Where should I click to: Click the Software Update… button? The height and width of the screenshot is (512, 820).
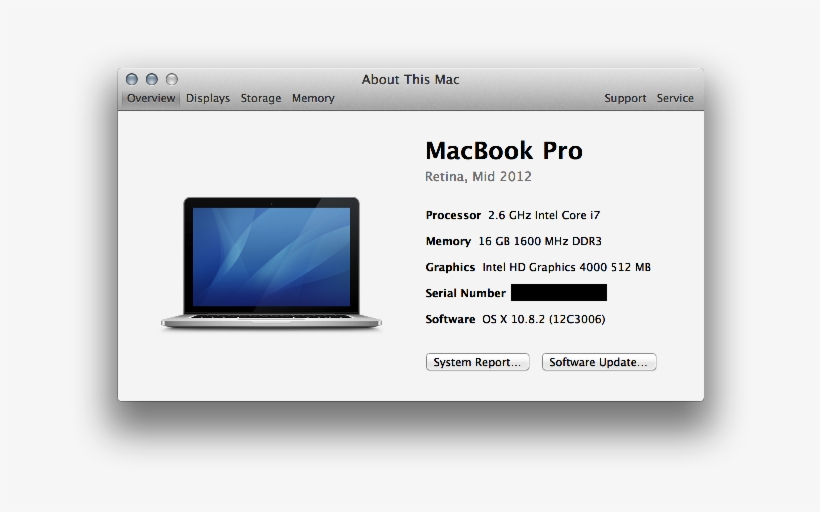point(599,362)
